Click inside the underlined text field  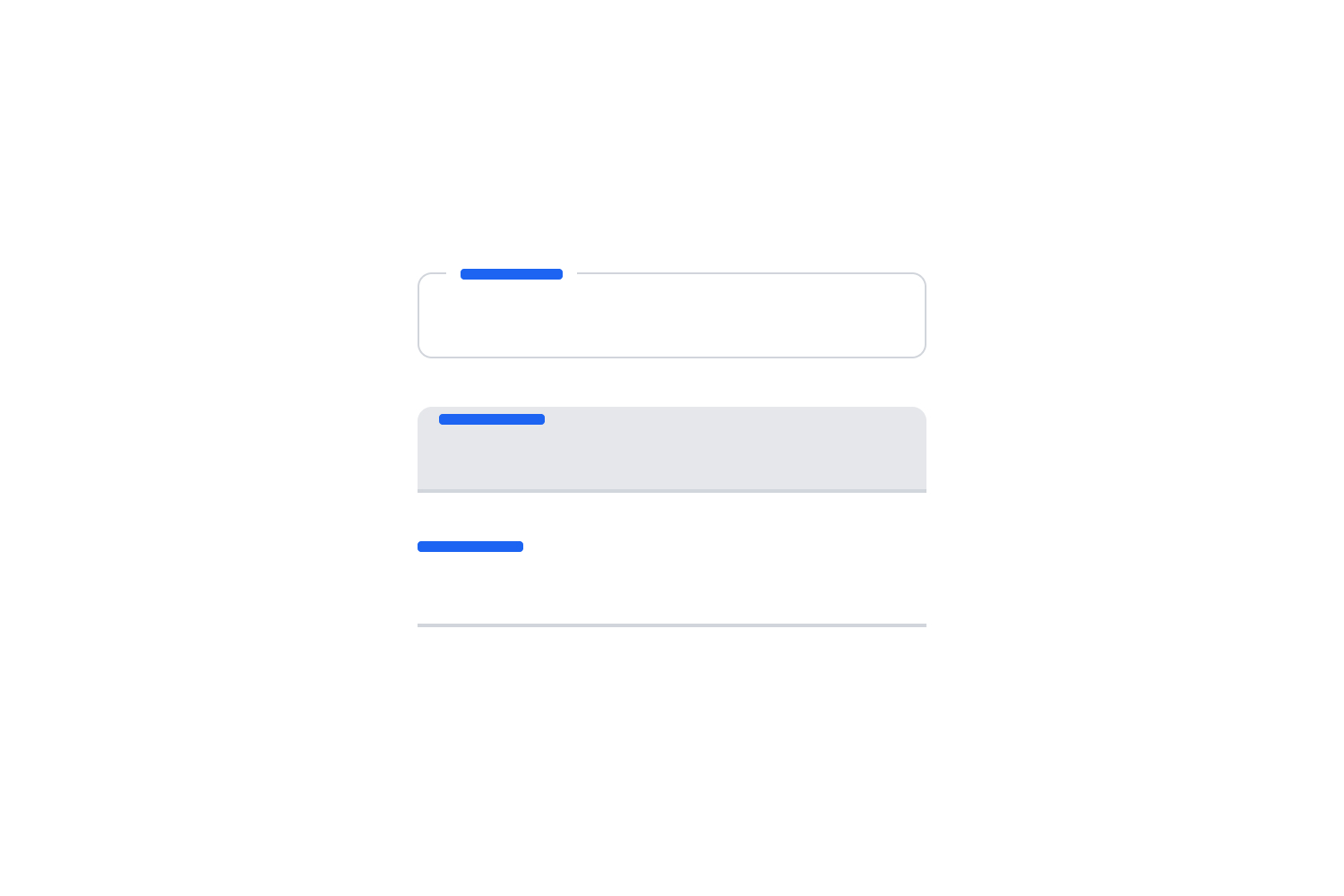(672, 591)
